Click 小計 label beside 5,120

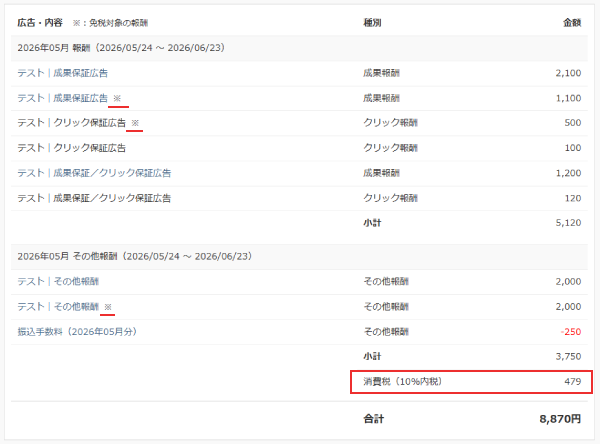[x=372, y=223]
